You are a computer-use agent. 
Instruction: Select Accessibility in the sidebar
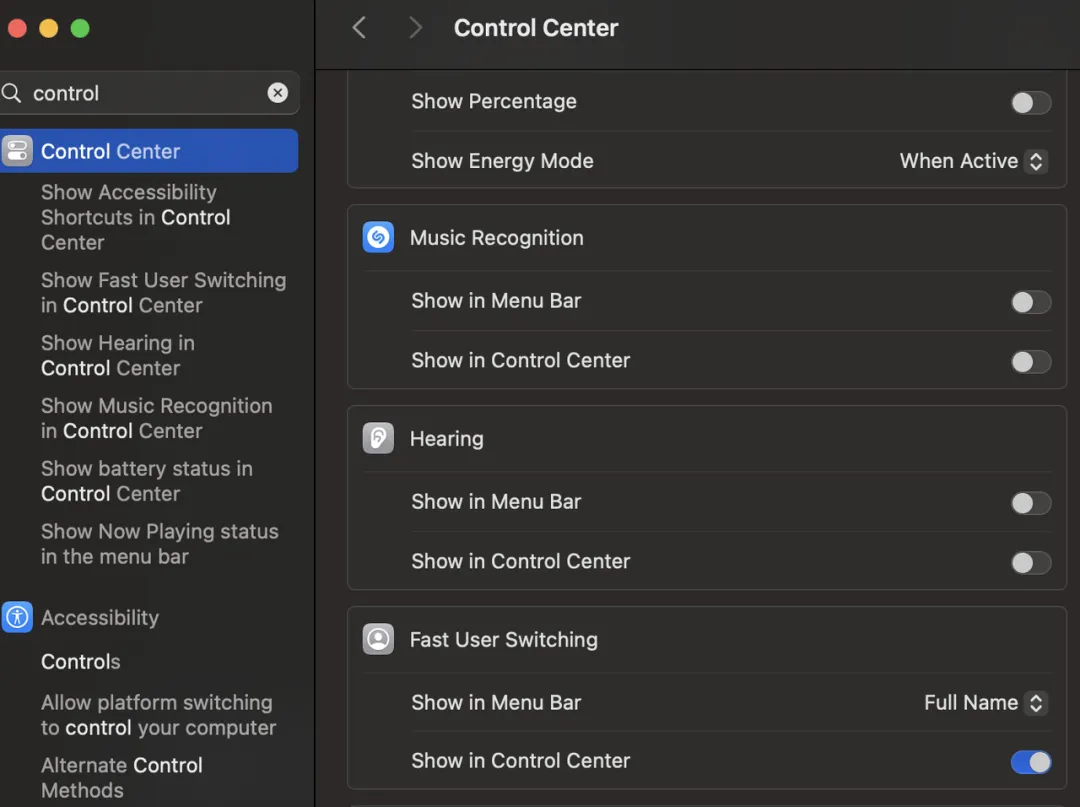point(100,617)
